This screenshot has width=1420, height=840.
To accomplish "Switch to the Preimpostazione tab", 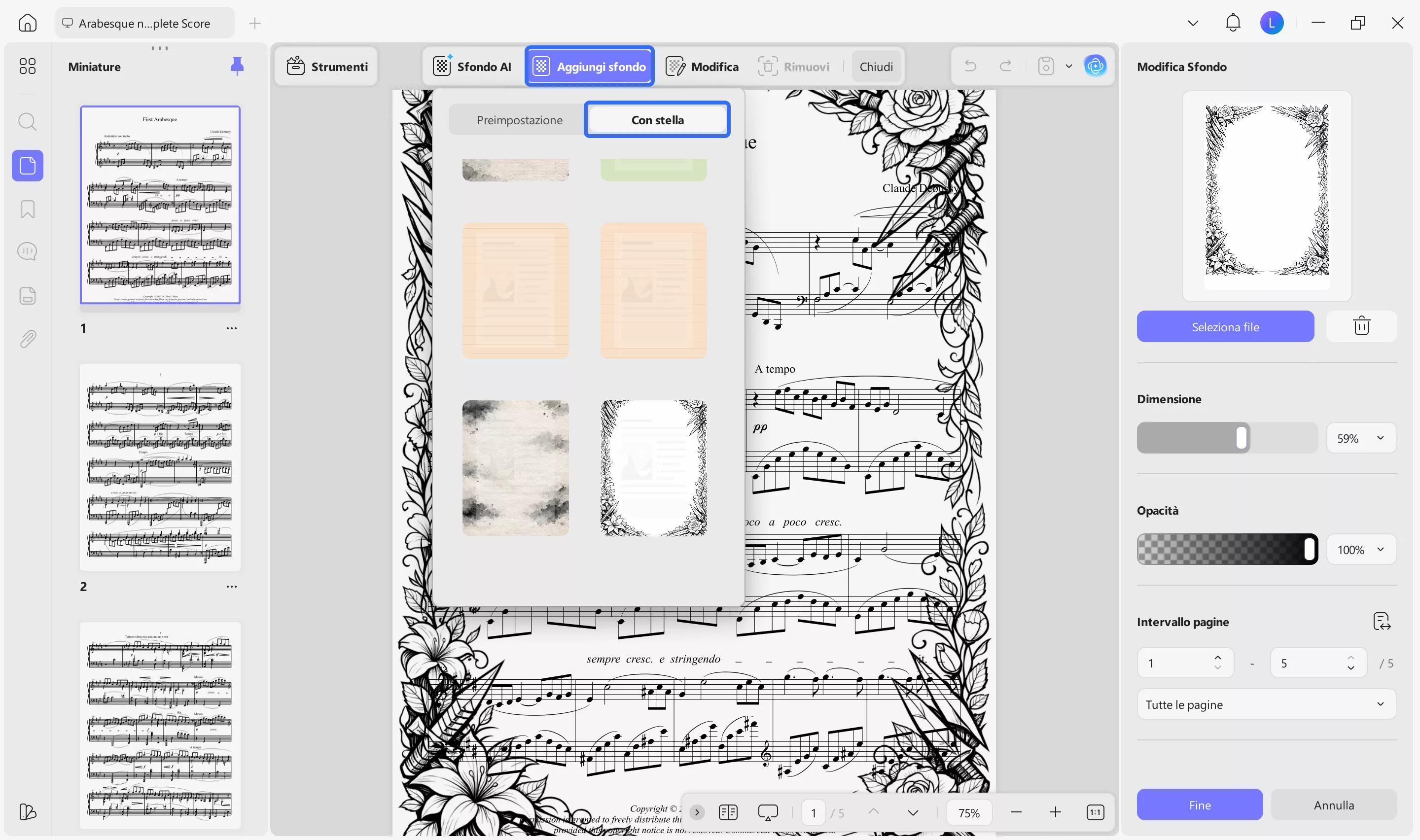I will [x=519, y=120].
